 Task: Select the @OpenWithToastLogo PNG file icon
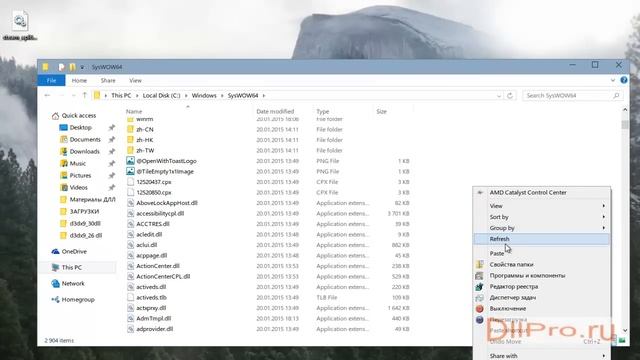tap(130, 161)
